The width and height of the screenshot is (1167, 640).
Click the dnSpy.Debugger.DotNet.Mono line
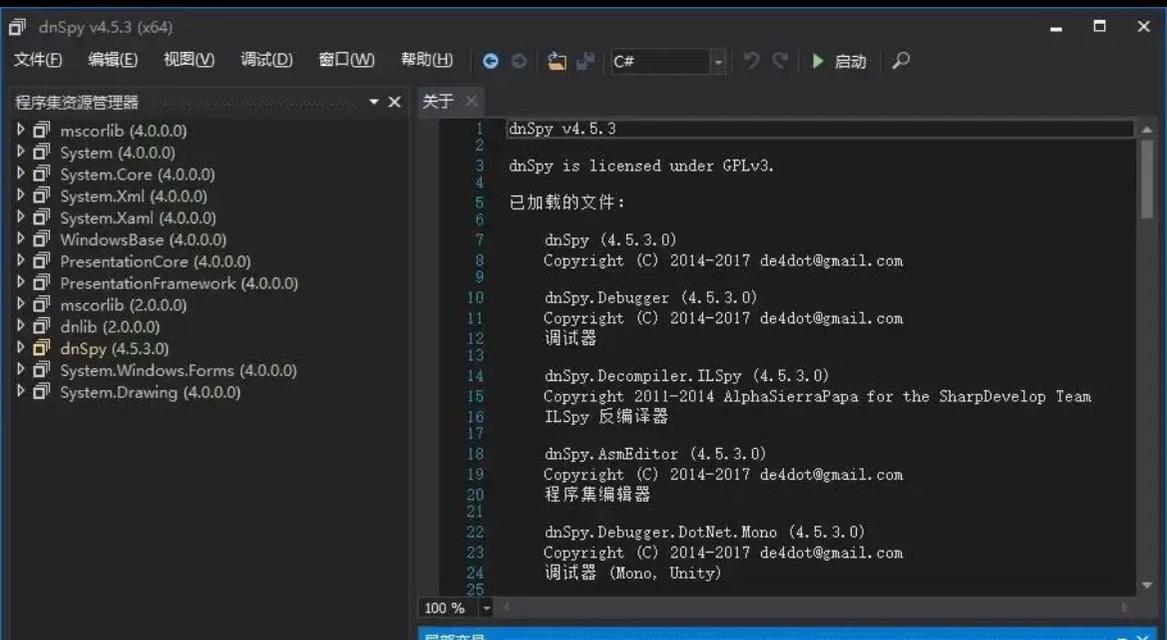click(704, 532)
